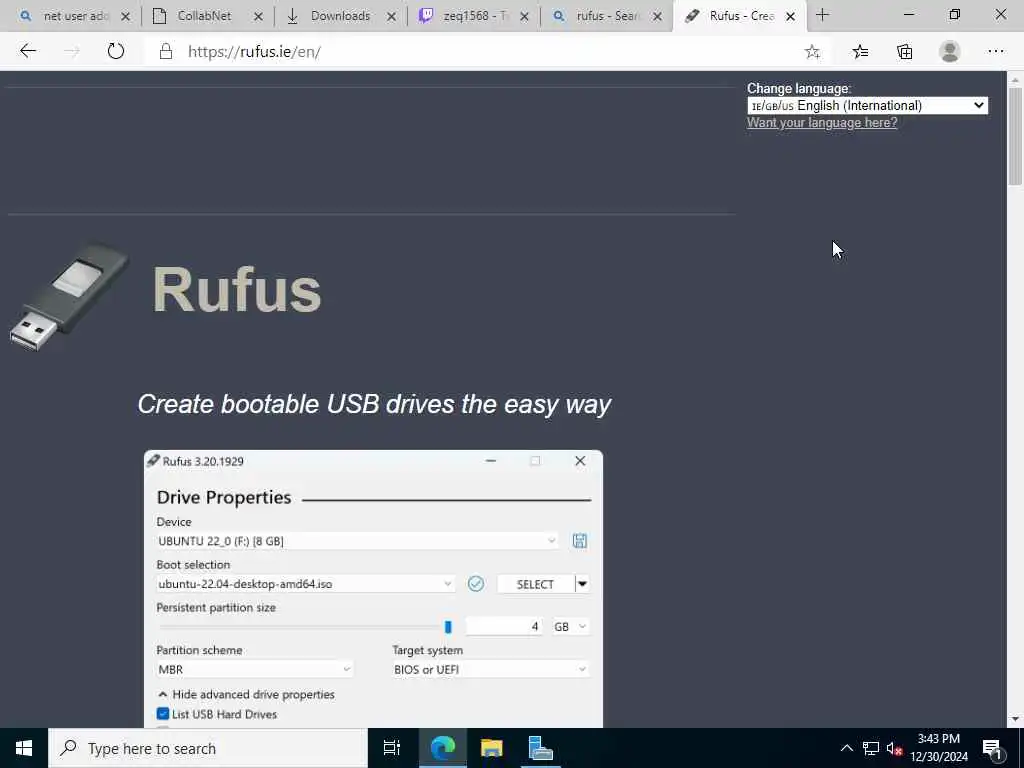Viewport: 1024px width, 768px height.
Task: Open File Explorer from the taskbar
Action: 491,748
